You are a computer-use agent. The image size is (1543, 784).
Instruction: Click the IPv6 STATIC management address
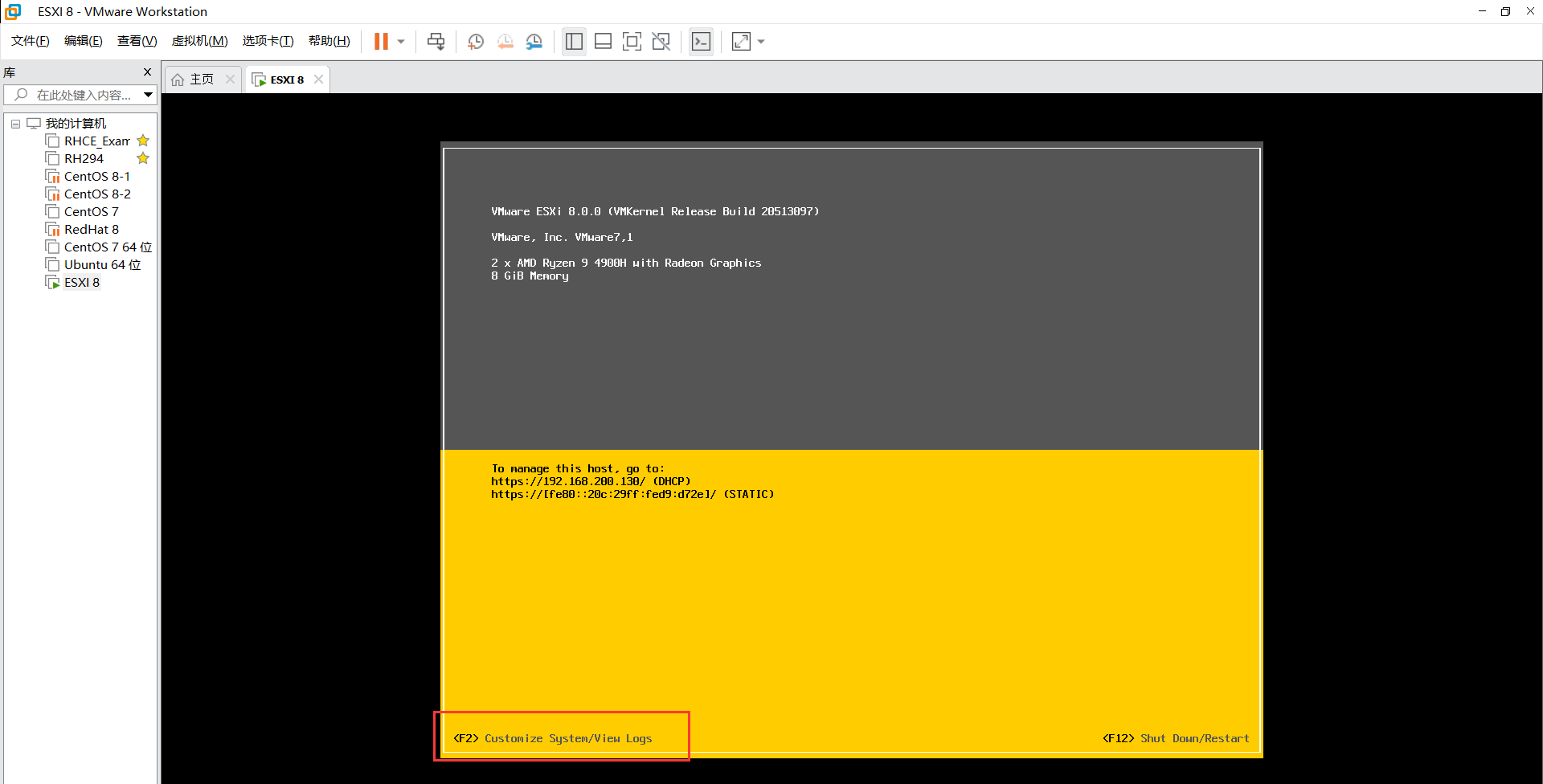pos(632,494)
